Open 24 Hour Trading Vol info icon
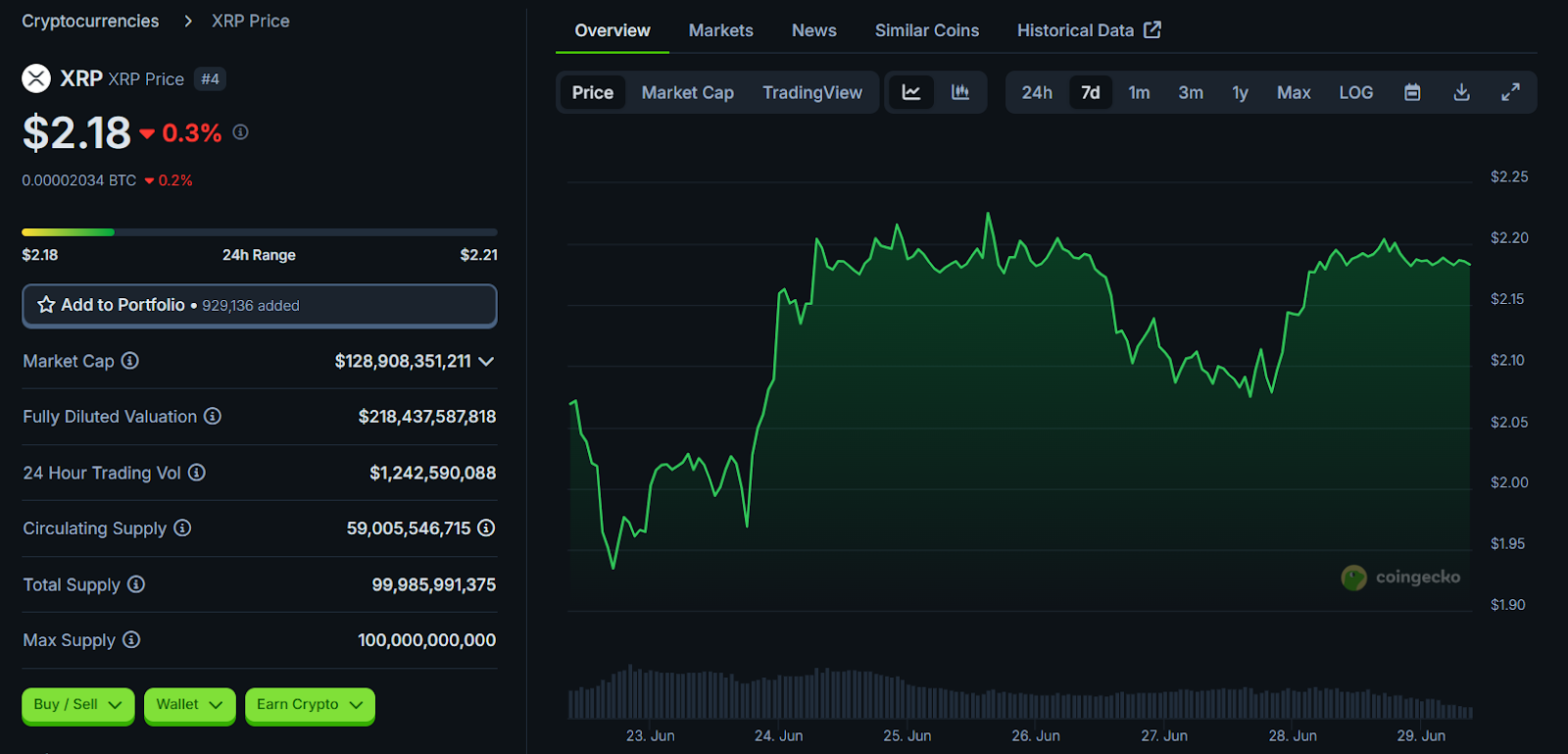1568x754 pixels. click(x=197, y=473)
